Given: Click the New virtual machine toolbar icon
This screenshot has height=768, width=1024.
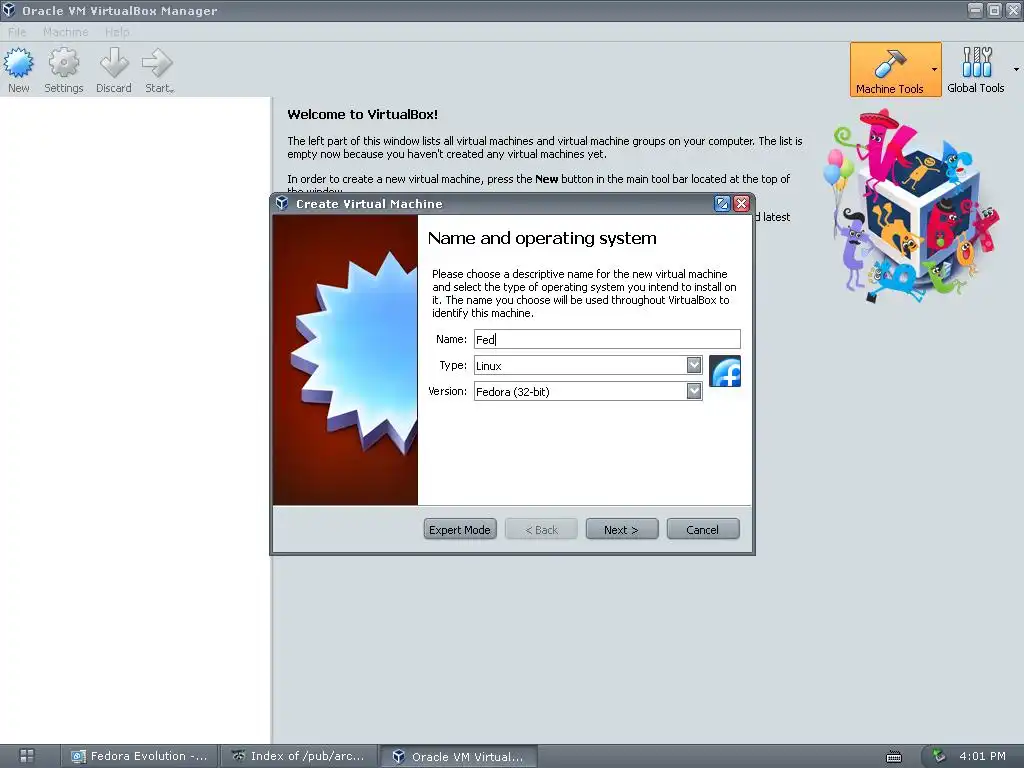Looking at the screenshot, I should tap(18, 70).
